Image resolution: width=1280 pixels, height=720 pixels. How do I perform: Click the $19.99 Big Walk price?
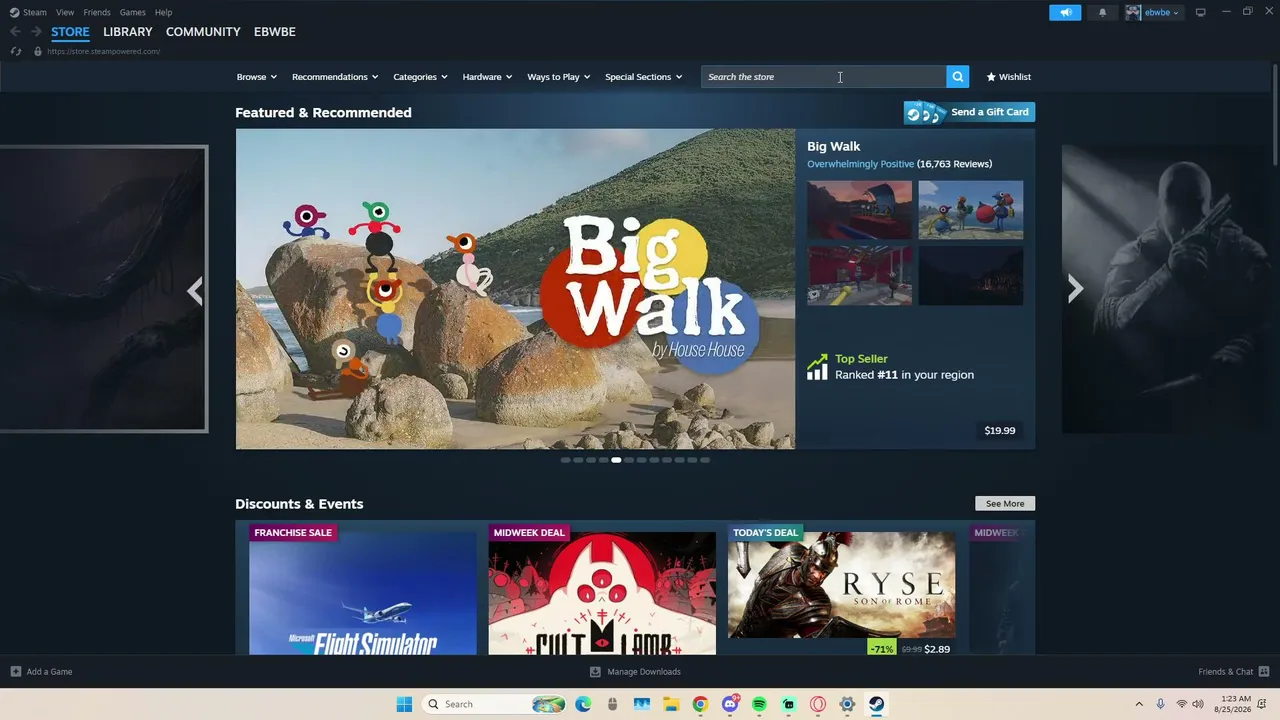coord(1000,431)
